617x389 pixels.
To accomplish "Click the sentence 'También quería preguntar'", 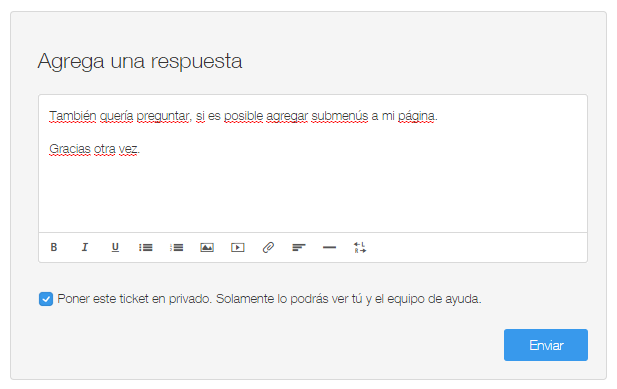I will [120, 116].
